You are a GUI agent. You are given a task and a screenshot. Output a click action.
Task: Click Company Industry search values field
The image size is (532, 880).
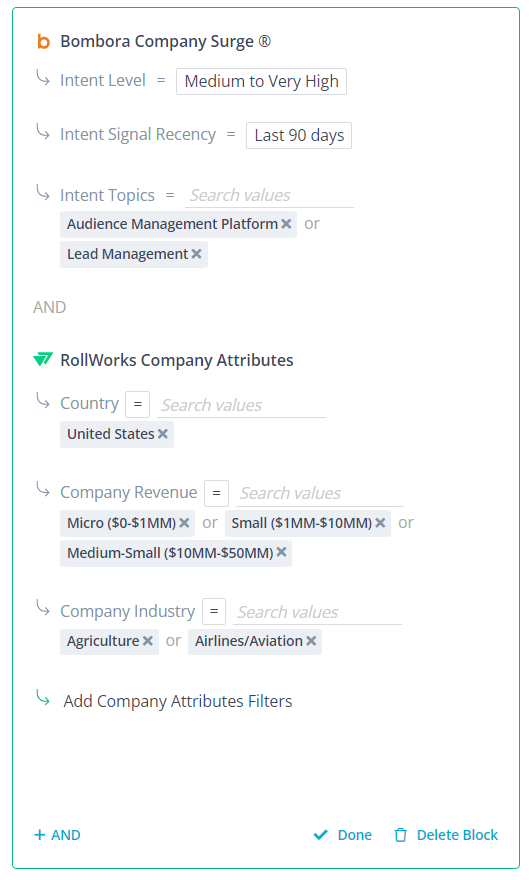(318, 612)
